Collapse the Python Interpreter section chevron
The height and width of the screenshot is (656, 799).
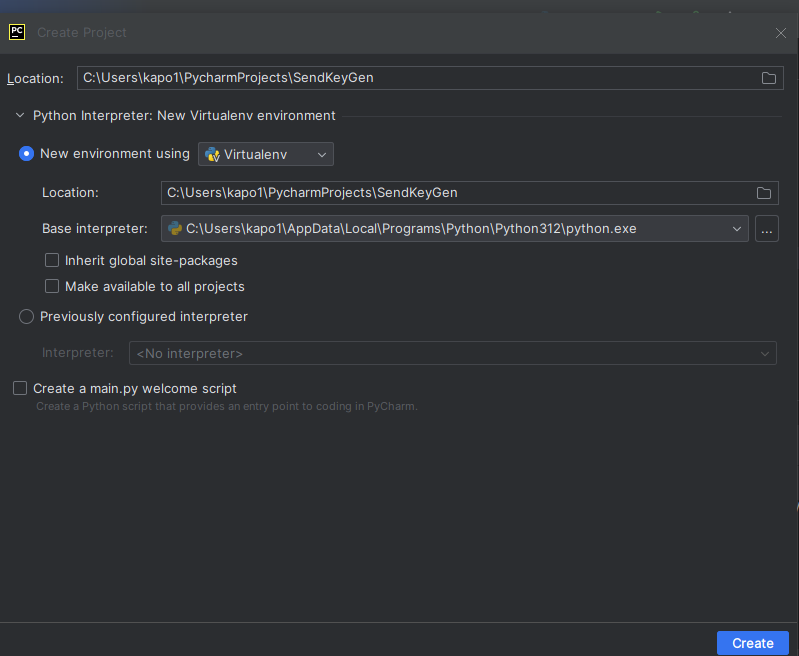[20, 115]
